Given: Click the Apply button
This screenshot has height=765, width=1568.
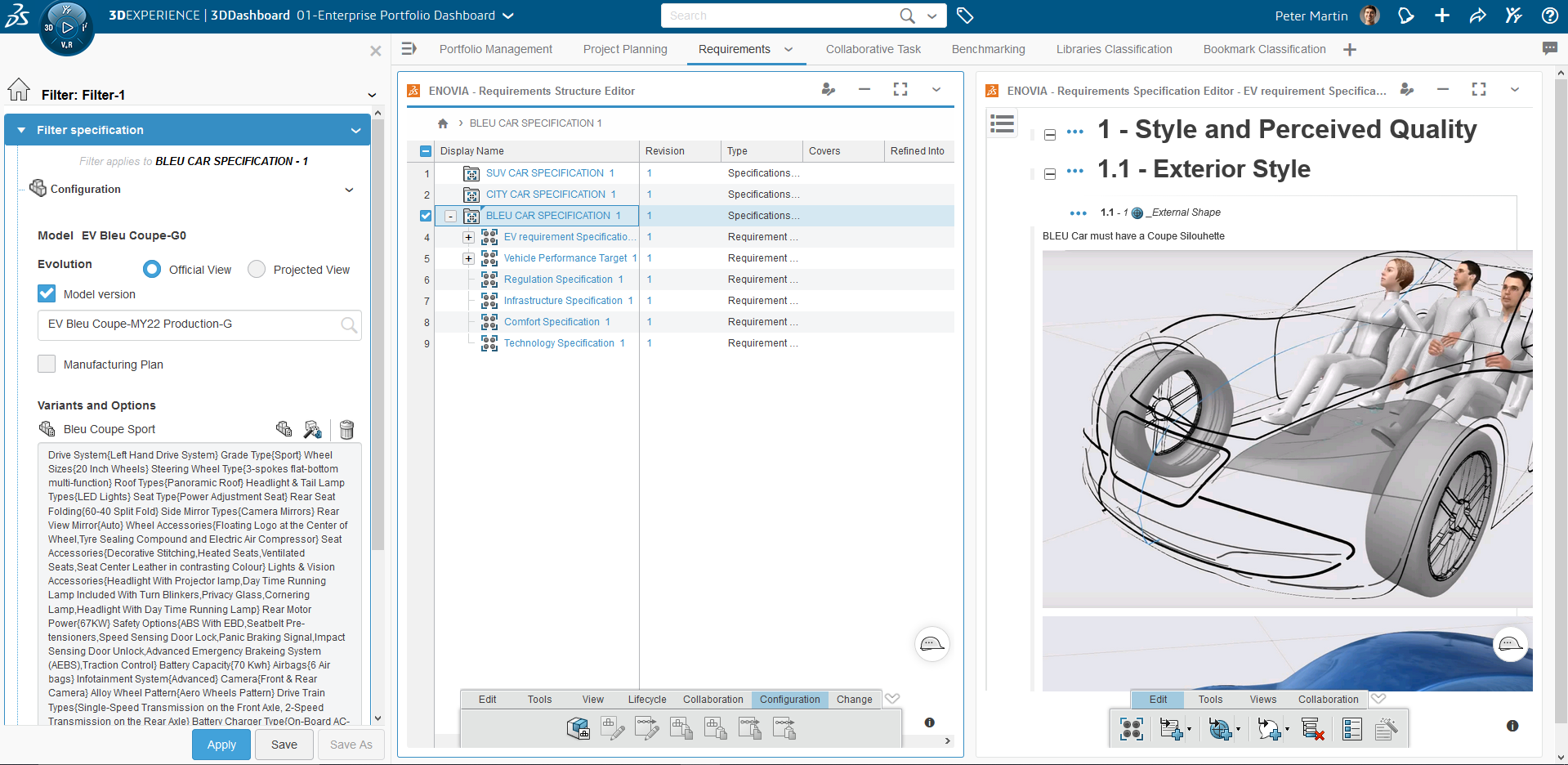Looking at the screenshot, I should click(221, 745).
